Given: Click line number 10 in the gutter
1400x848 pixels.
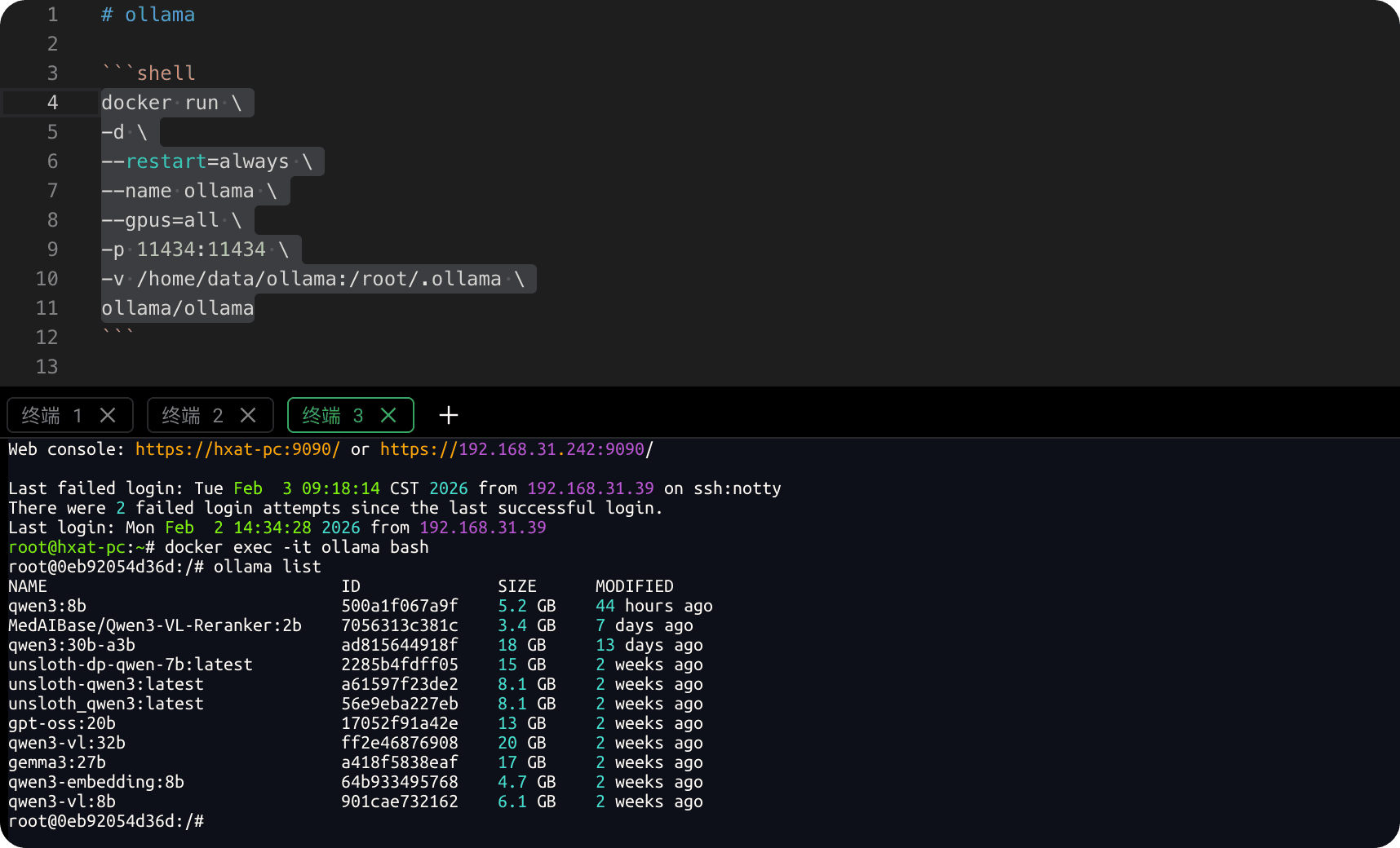Looking at the screenshot, I should tap(47, 278).
